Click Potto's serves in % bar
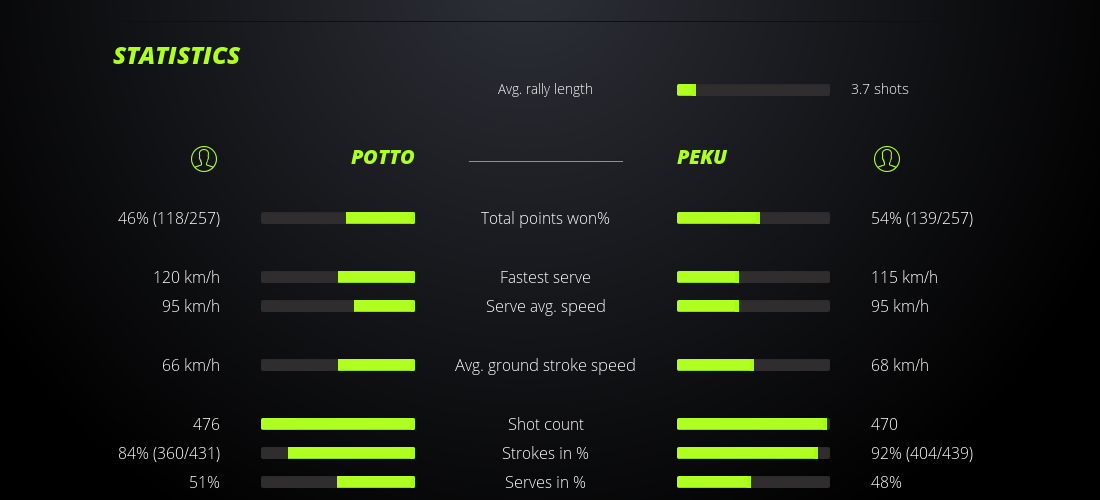 (338, 482)
